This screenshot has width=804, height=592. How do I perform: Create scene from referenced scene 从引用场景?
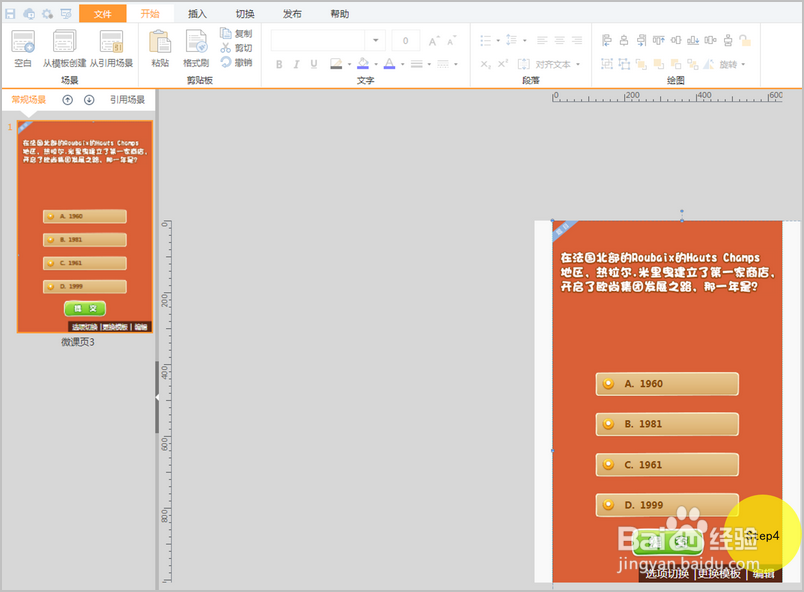[111, 49]
